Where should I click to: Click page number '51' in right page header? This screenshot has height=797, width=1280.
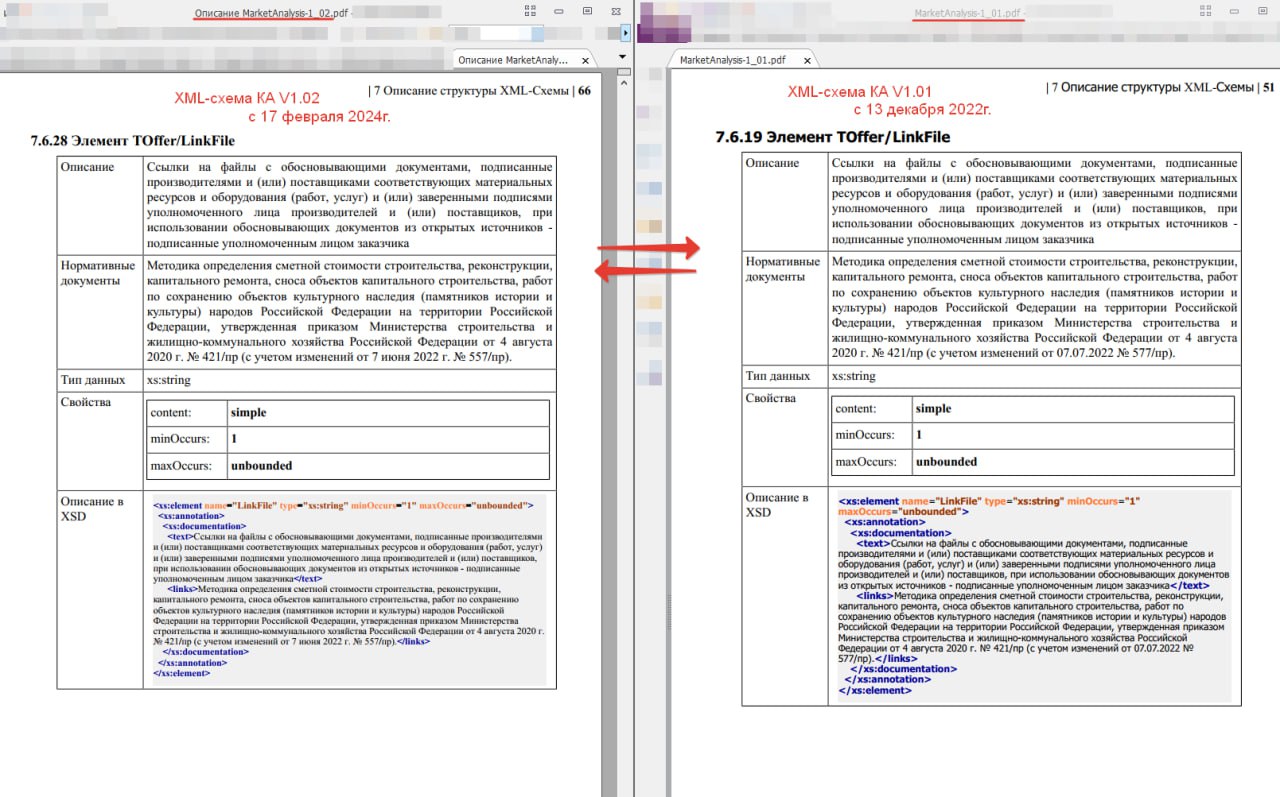tap(1268, 87)
